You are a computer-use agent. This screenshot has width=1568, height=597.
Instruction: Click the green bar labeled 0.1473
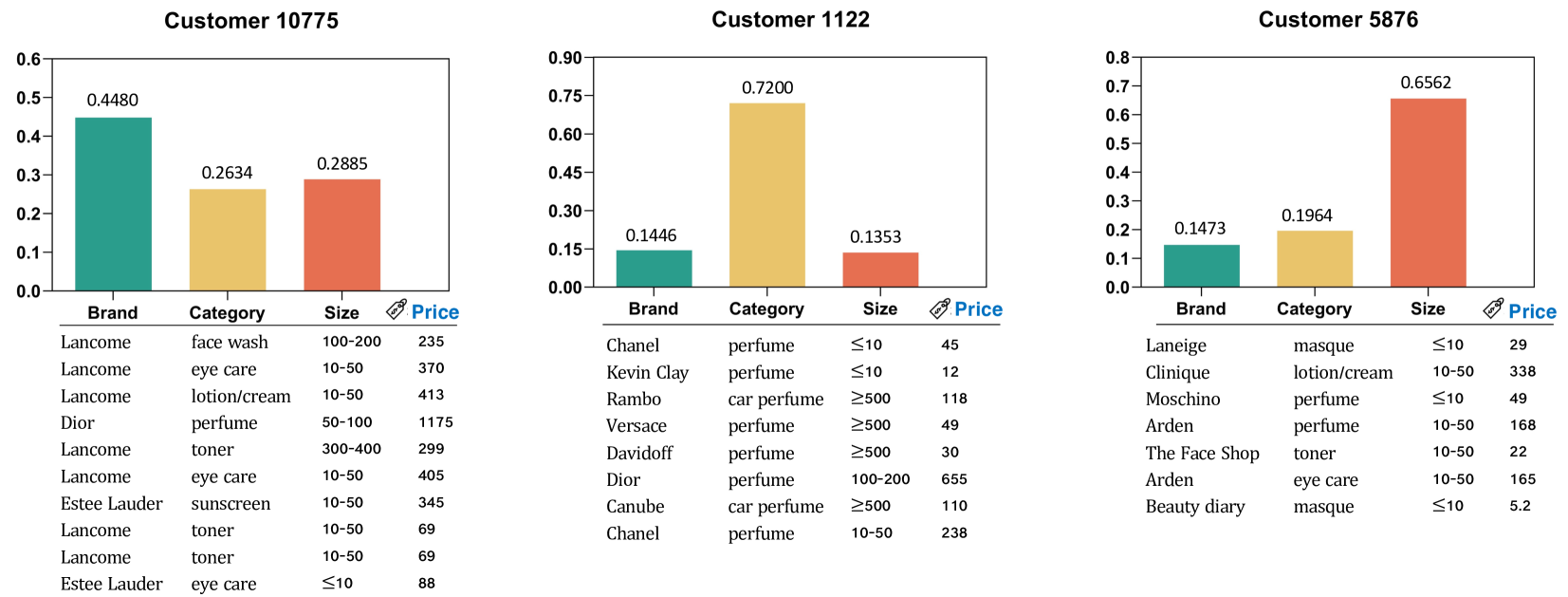(1201, 266)
